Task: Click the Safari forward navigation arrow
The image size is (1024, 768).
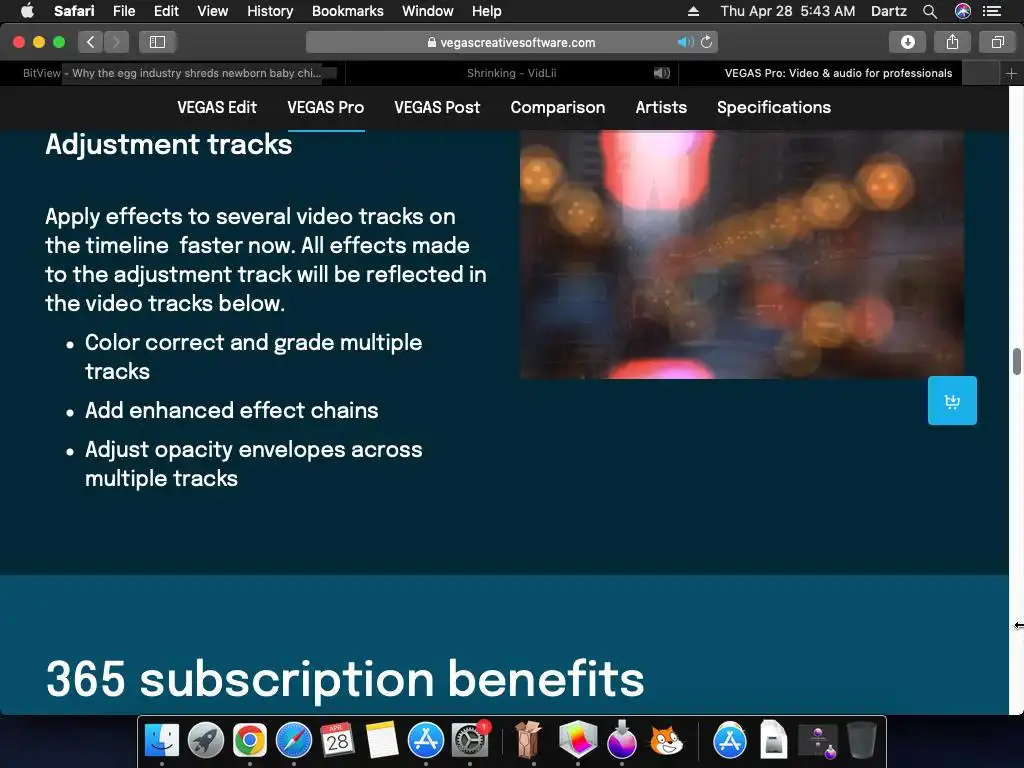Action: click(x=116, y=42)
